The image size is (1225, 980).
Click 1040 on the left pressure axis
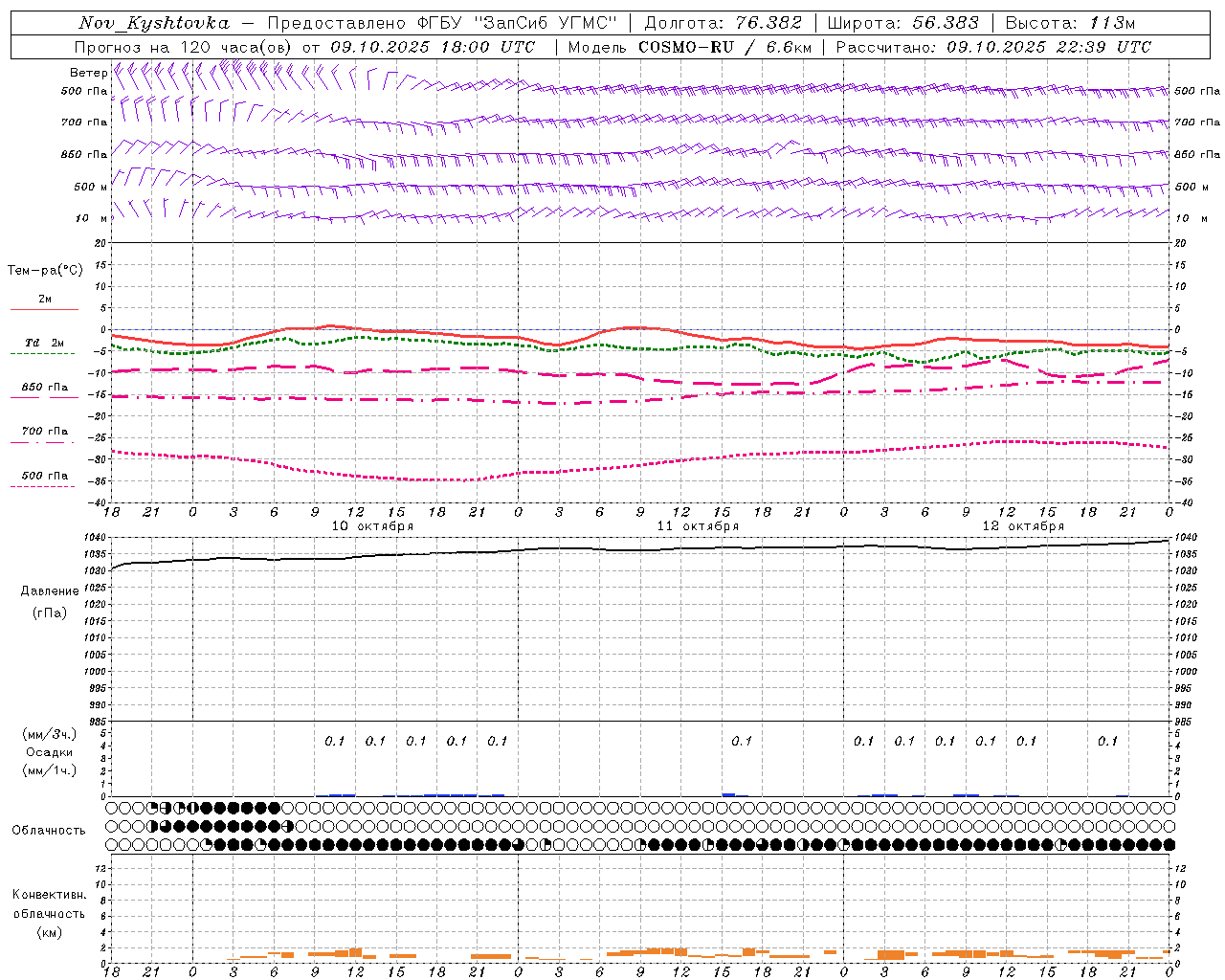pos(95,538)
